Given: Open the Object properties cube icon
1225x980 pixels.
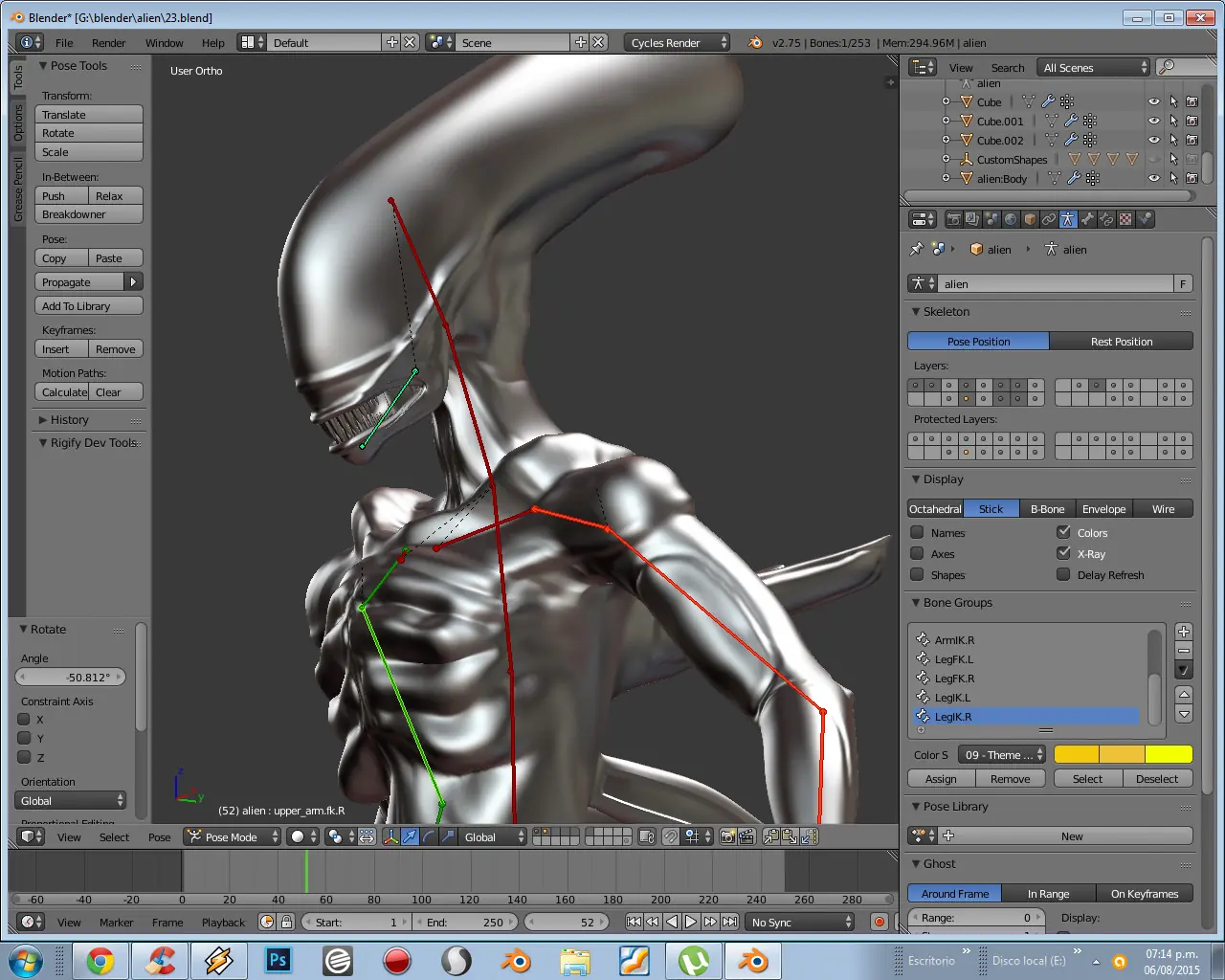Looking at the screenshot, I should 1030,219.
